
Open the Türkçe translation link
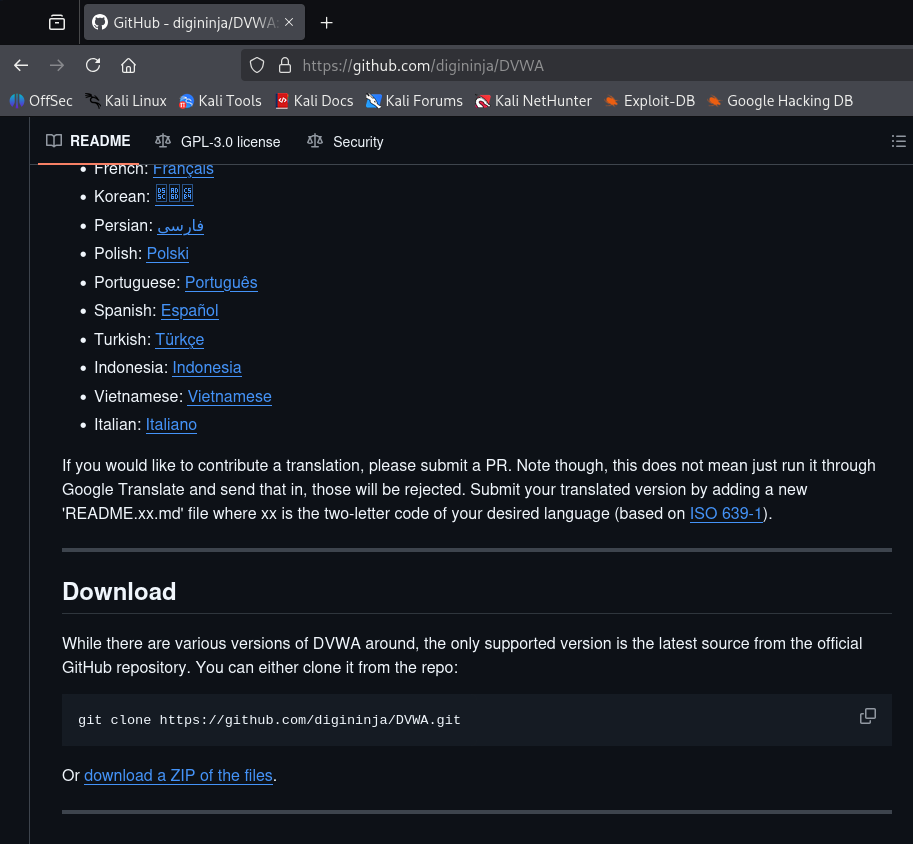179,340
